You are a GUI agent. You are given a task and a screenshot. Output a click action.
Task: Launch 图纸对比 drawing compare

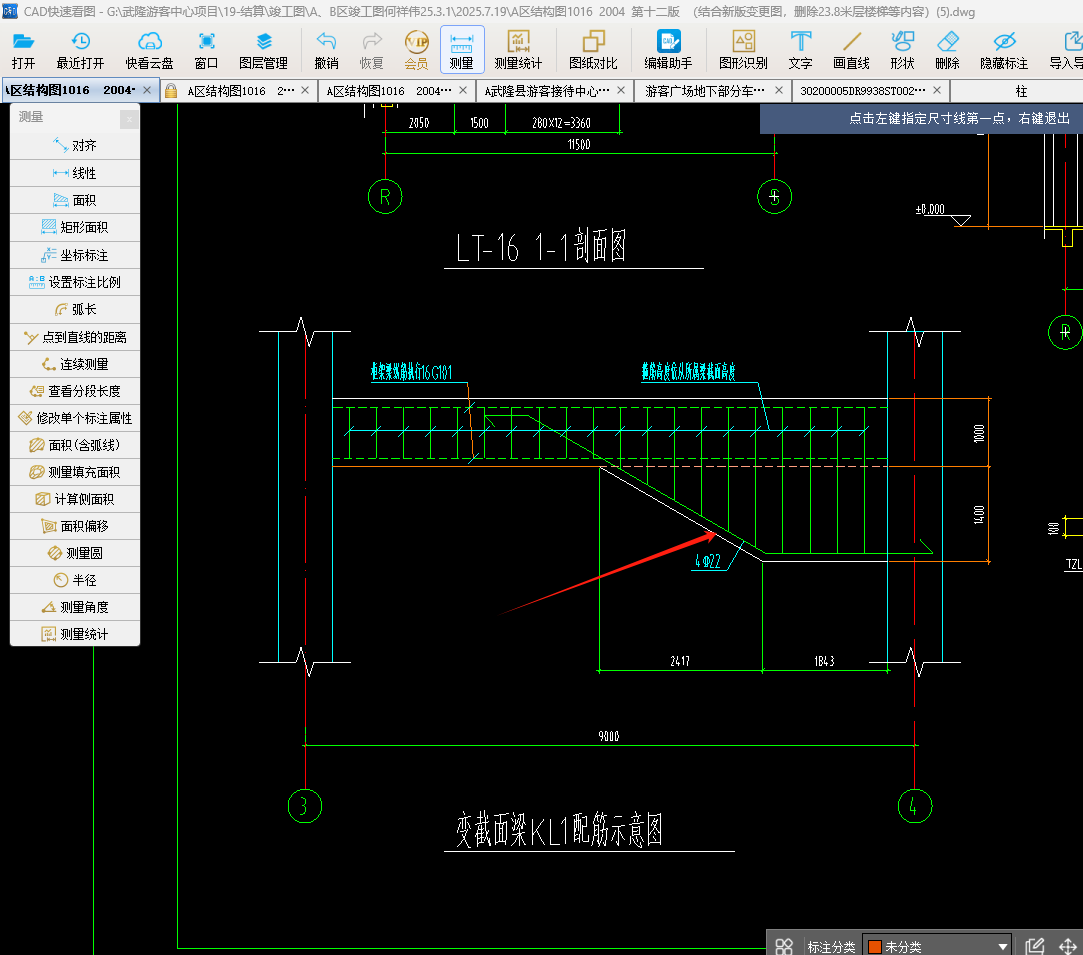point(593,50)
